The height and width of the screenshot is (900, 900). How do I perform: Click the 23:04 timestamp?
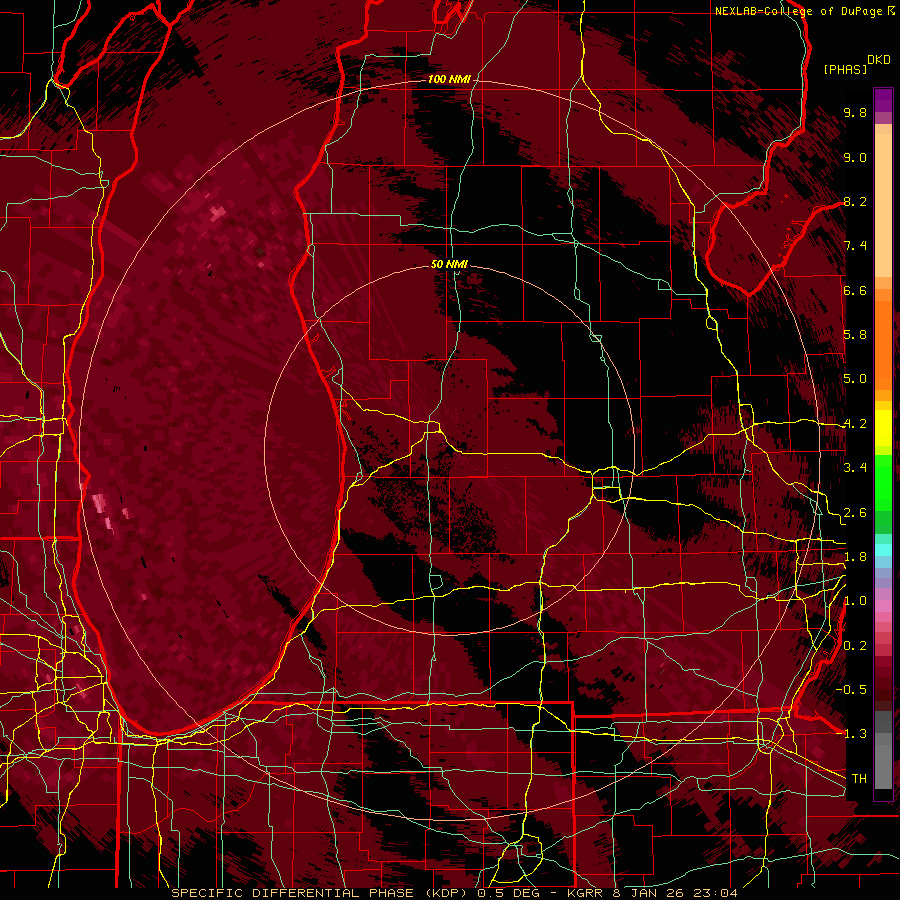tap(717, 893)
